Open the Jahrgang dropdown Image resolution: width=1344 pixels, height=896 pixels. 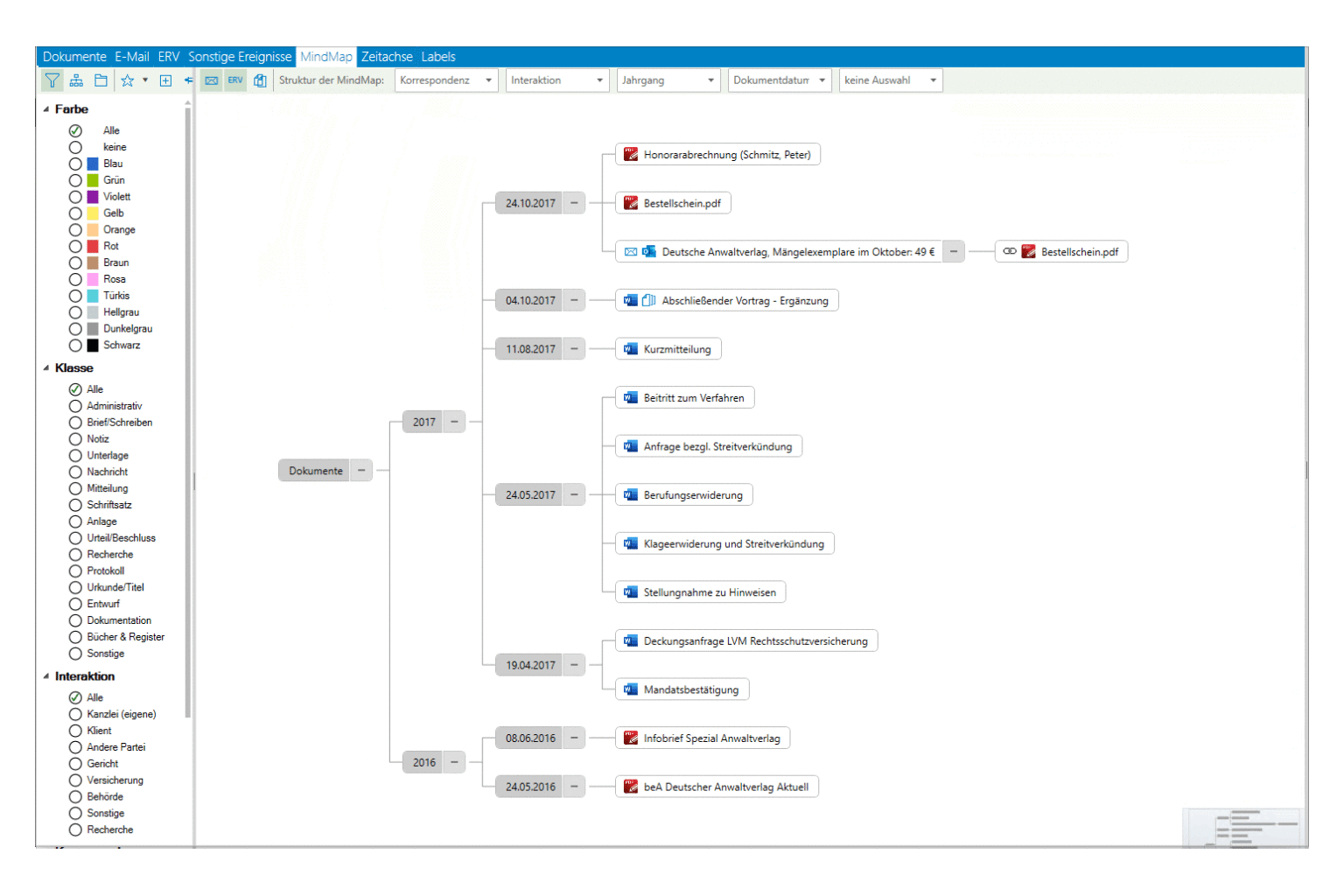coord(668,80)
